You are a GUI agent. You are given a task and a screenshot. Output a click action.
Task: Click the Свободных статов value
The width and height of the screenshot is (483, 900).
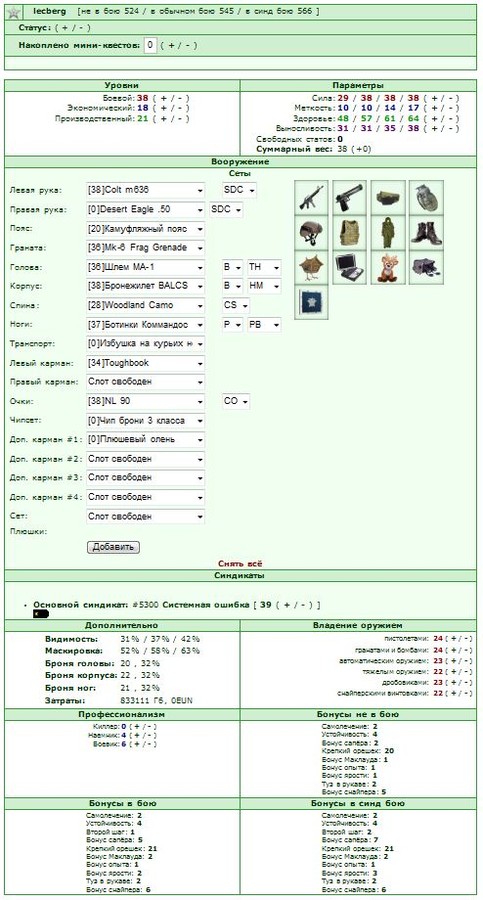[340, 139]
